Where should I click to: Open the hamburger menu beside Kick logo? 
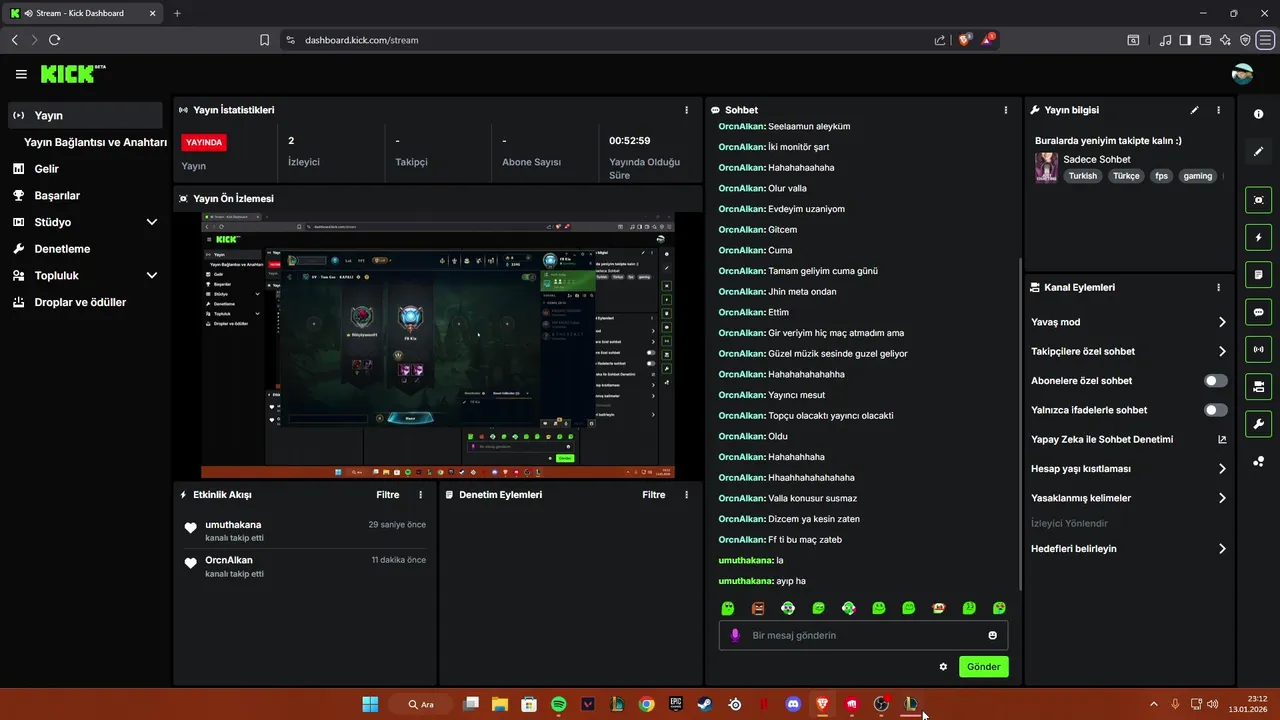point(21,74)
